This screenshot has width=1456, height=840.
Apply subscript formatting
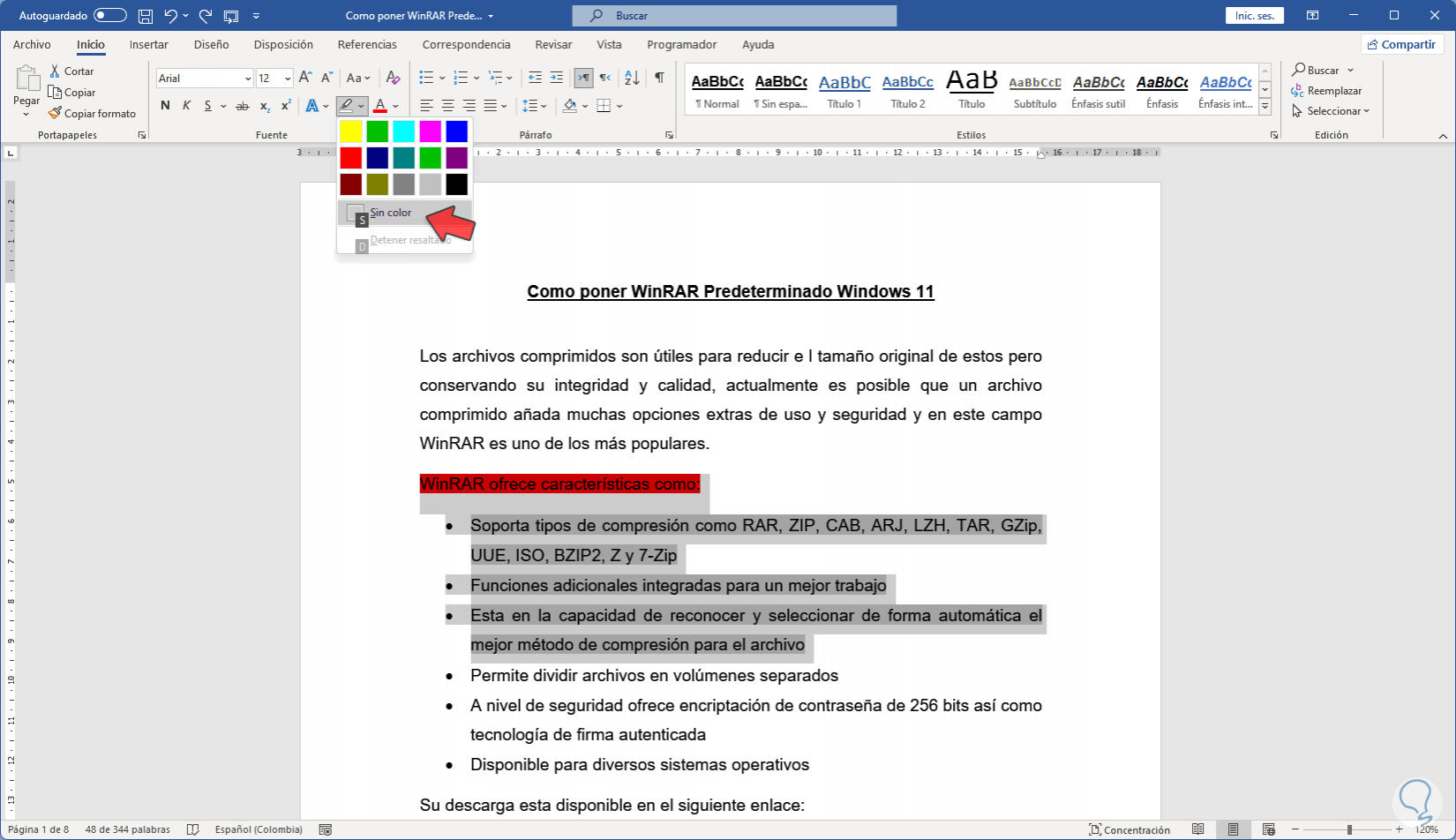(265, 106)
